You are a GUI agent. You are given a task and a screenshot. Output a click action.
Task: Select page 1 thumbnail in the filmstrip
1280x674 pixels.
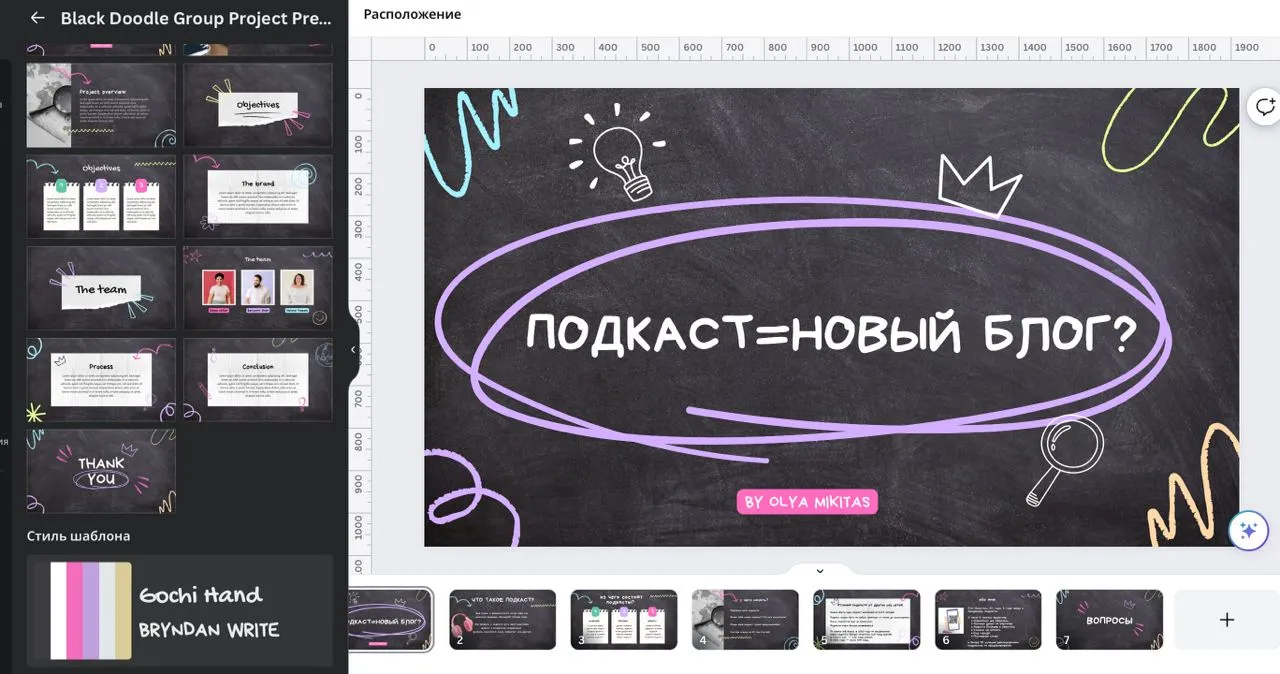391,620
